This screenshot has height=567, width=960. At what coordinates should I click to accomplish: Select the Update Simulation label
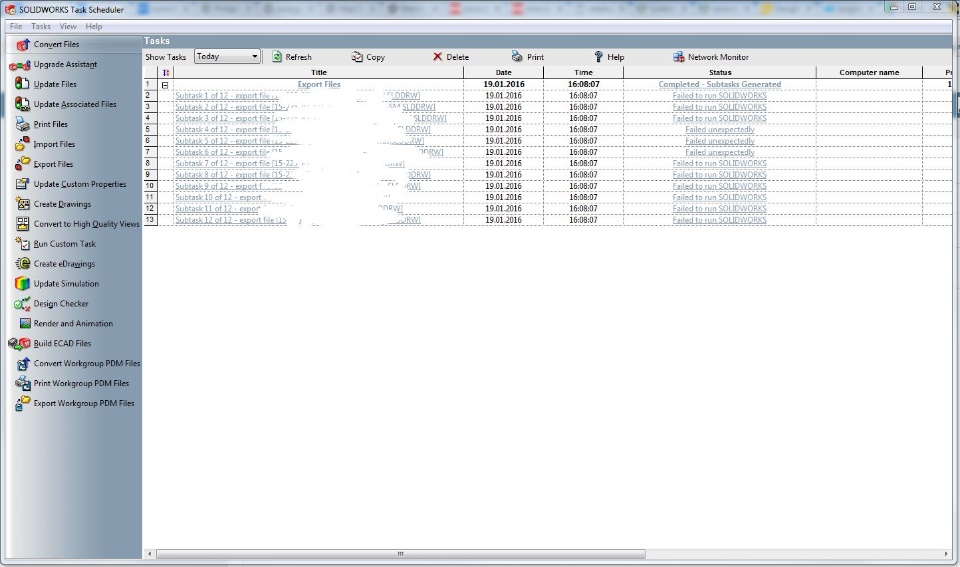(66, 284)
